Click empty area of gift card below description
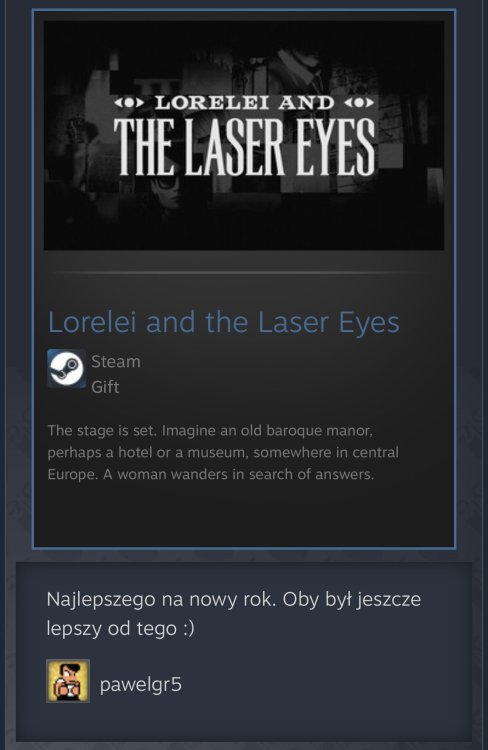 coord(244,514)
